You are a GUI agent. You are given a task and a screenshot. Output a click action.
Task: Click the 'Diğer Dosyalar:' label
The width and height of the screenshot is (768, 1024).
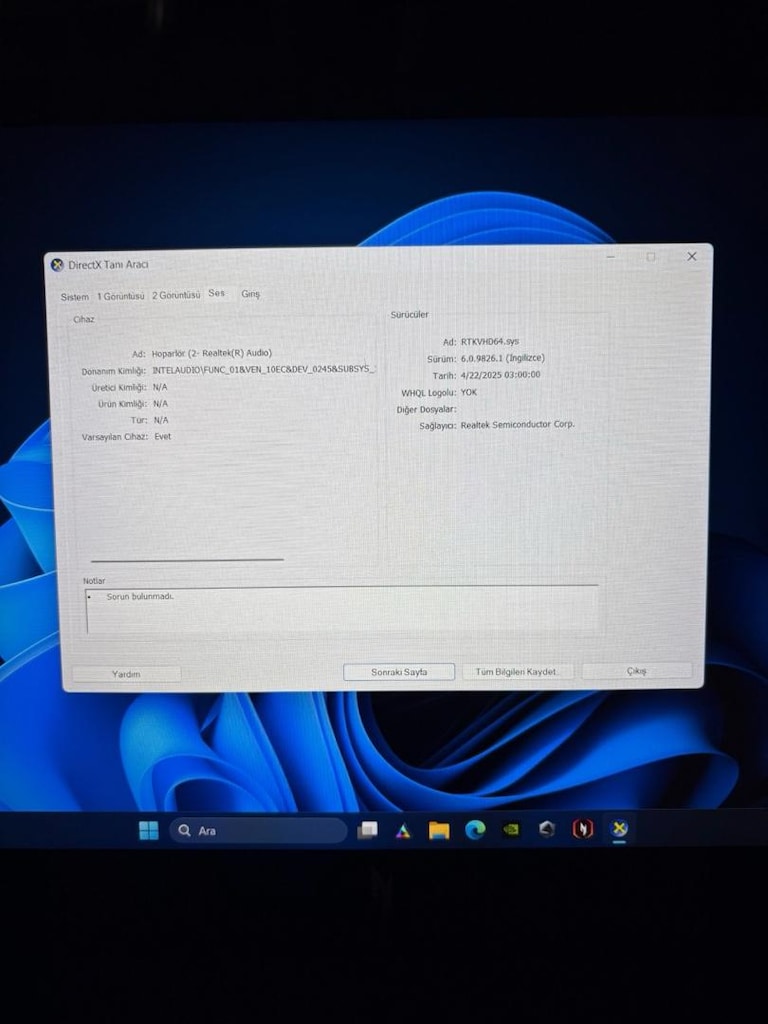point(426,409)
